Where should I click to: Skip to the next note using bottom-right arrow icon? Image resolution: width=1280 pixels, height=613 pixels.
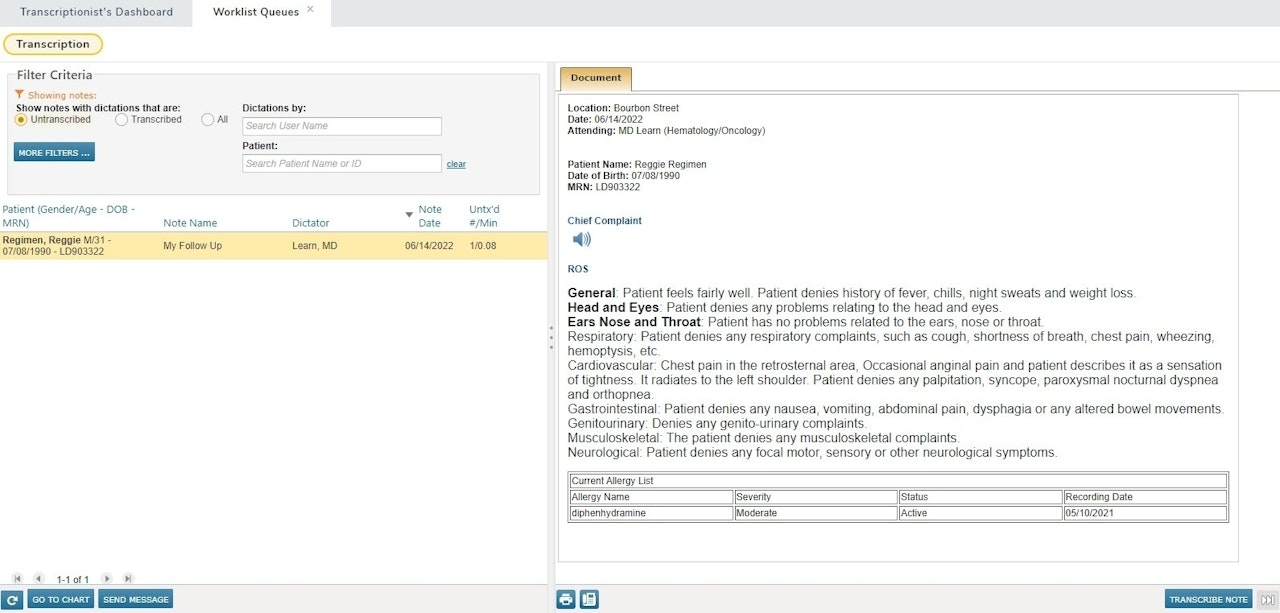(x=1268, y=598)
